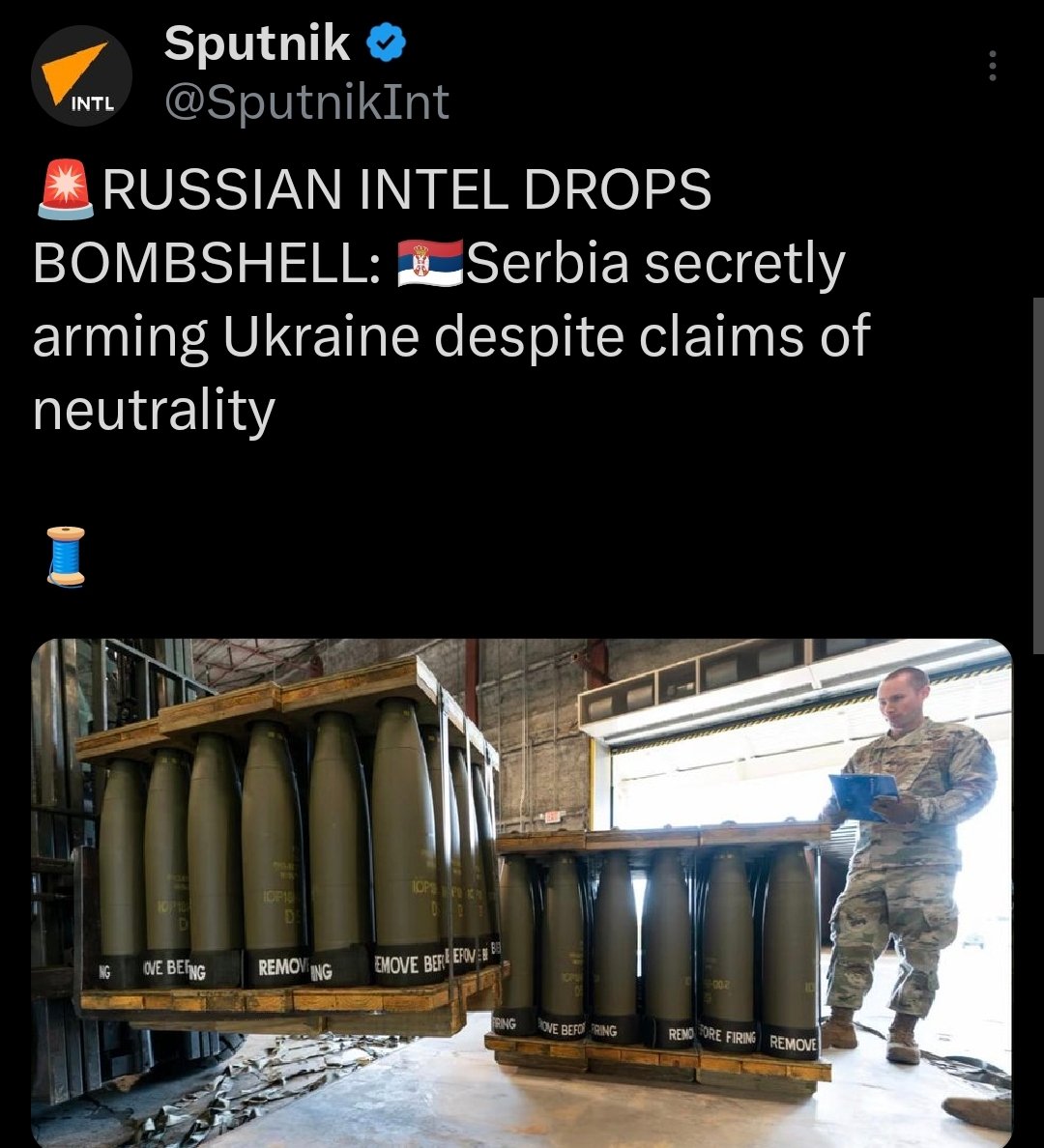Click the red siren emoji

click(x=66, y=189)
